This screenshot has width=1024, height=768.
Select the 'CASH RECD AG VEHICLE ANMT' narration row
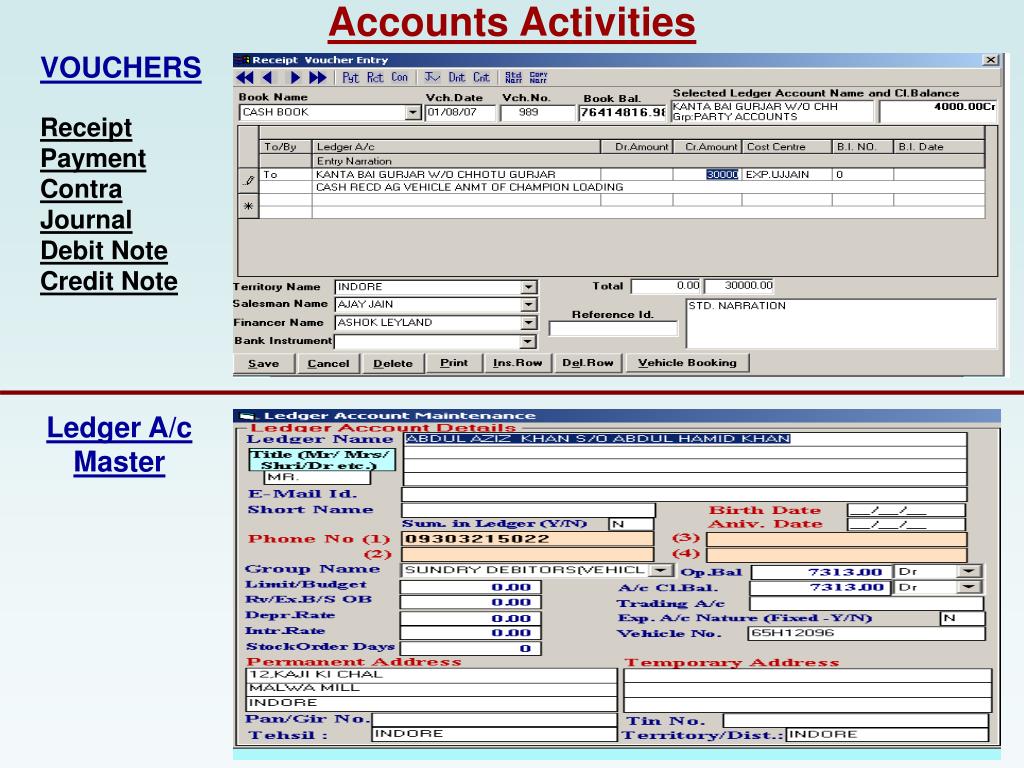(648, 187)
